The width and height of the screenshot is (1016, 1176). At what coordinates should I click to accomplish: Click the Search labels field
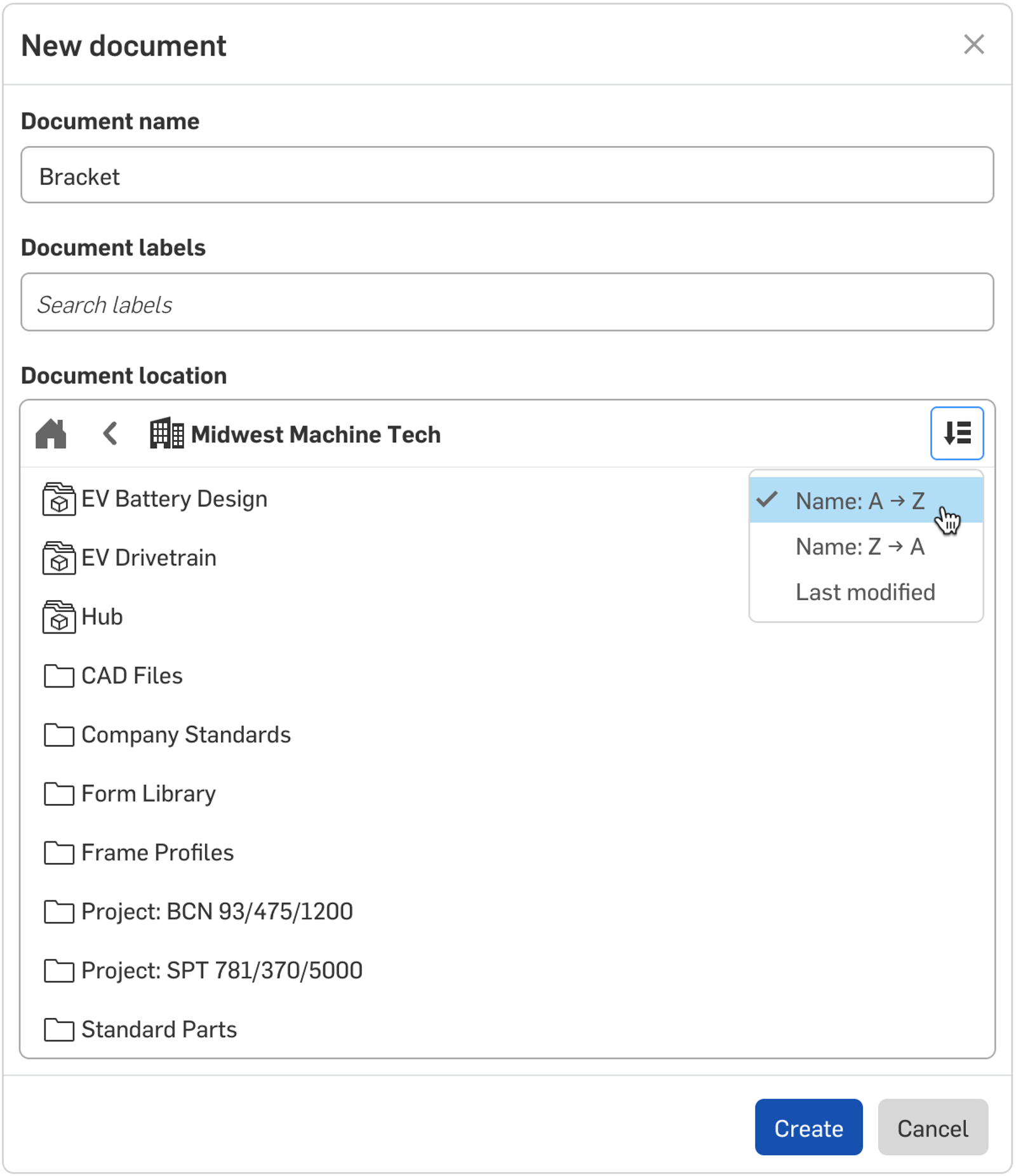508,303
